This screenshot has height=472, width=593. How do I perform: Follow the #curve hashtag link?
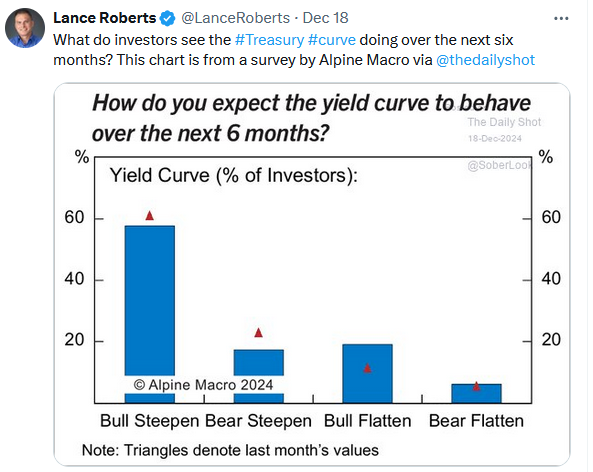pos(332,40)
